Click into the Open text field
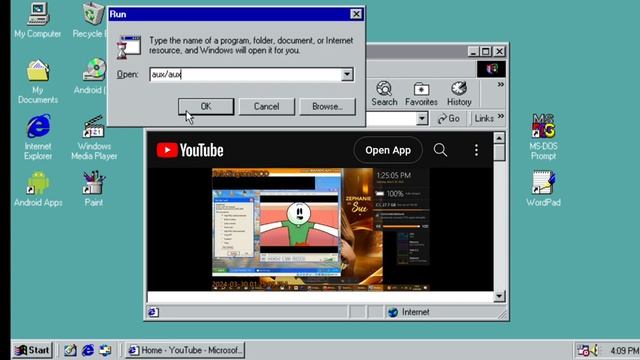This screenshot has width=640, height=360. tap(246, 74)
